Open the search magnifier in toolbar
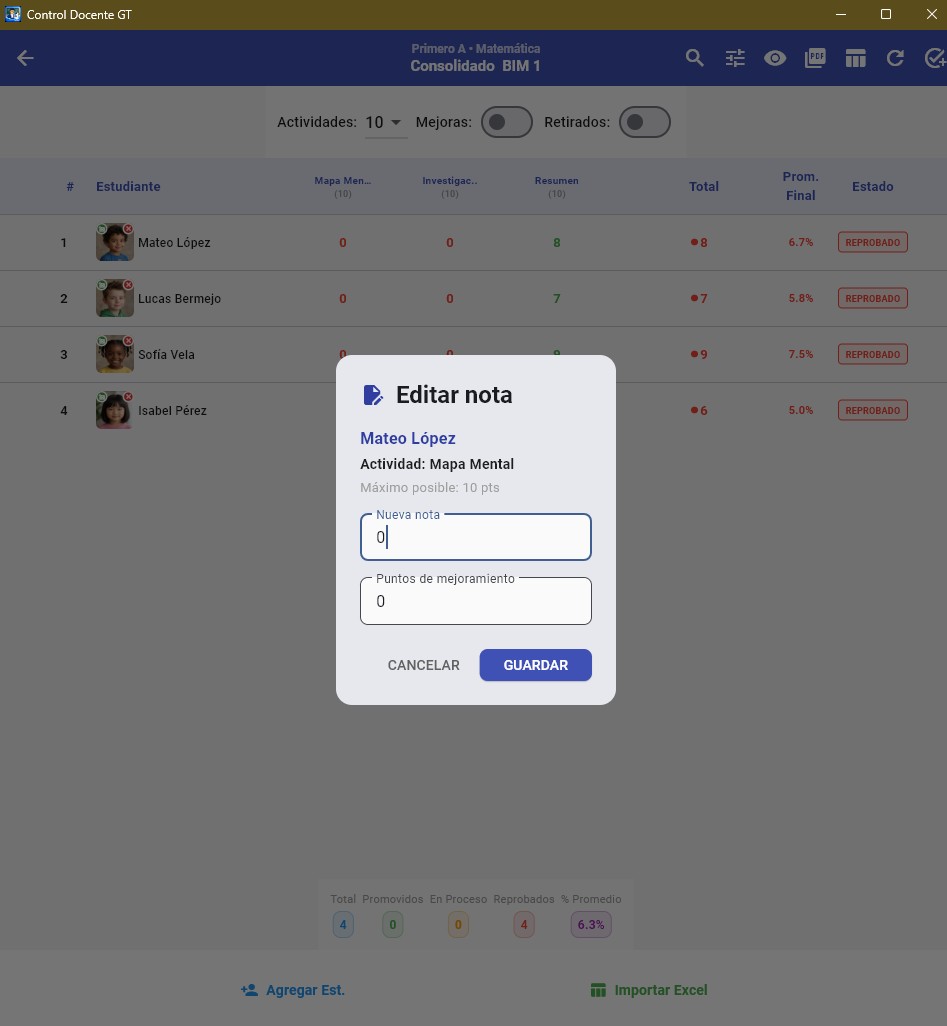 (x=694, y=58)
